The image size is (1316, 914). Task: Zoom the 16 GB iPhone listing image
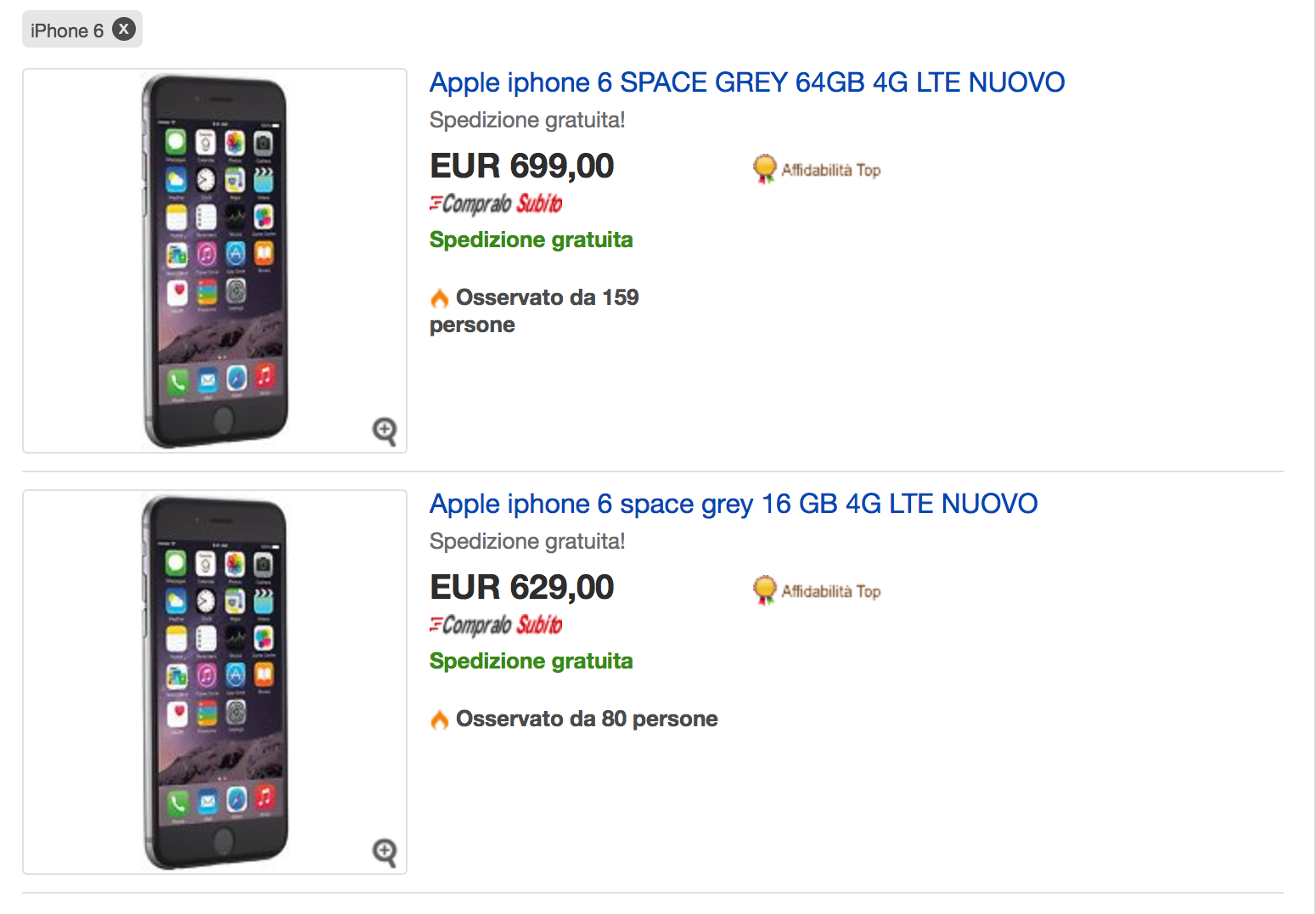pyautogui.click(x=385, y=852)
